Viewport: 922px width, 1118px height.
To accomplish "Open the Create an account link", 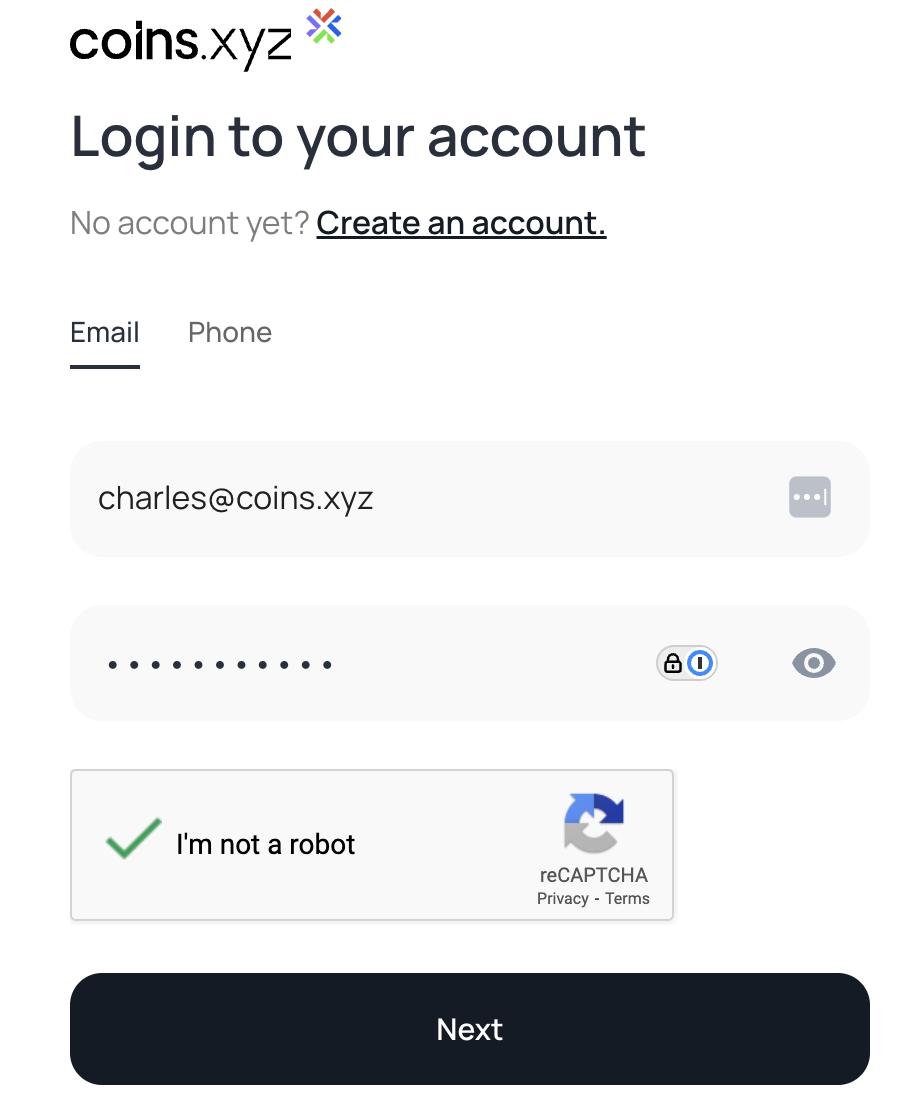I will 461,223.
